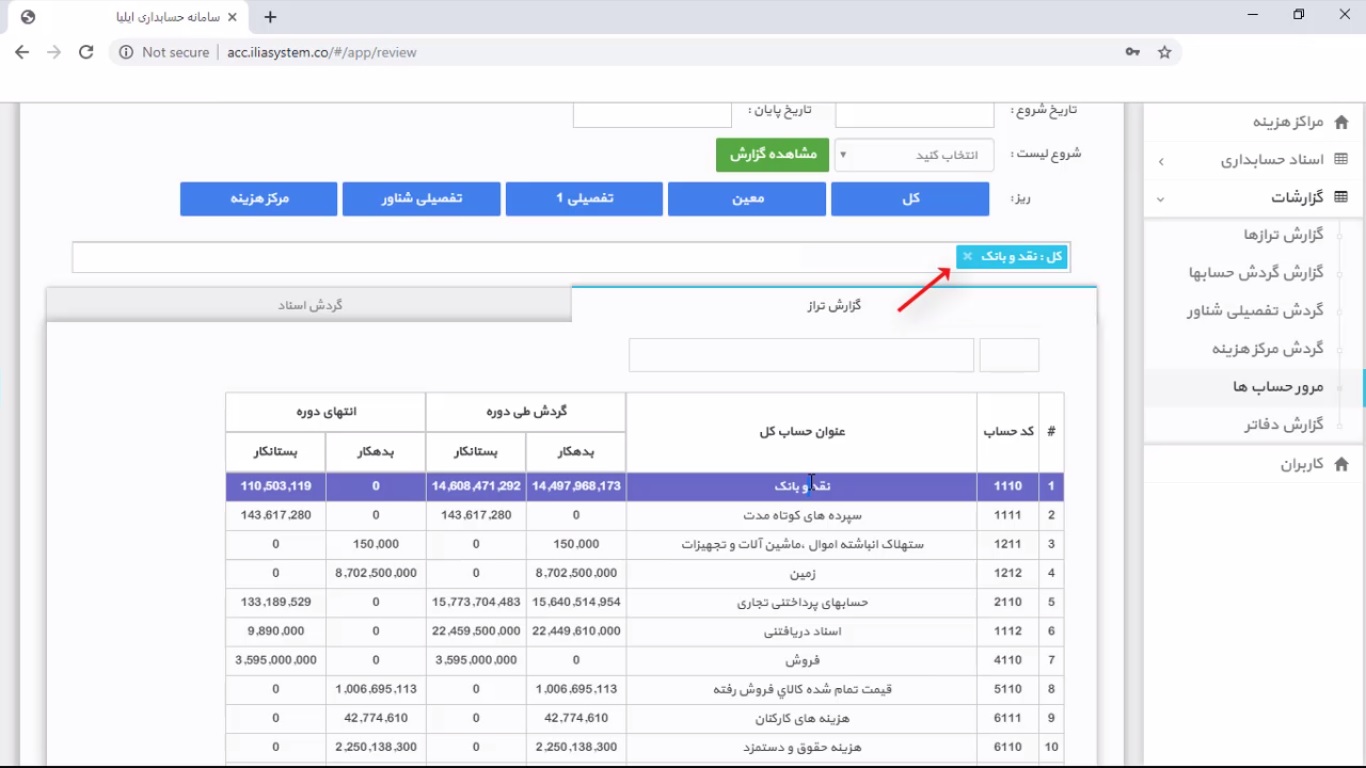Screen dimensions: 1366x768
Task: Click the مشاهده گزارش green button
Action: [772, 155]
